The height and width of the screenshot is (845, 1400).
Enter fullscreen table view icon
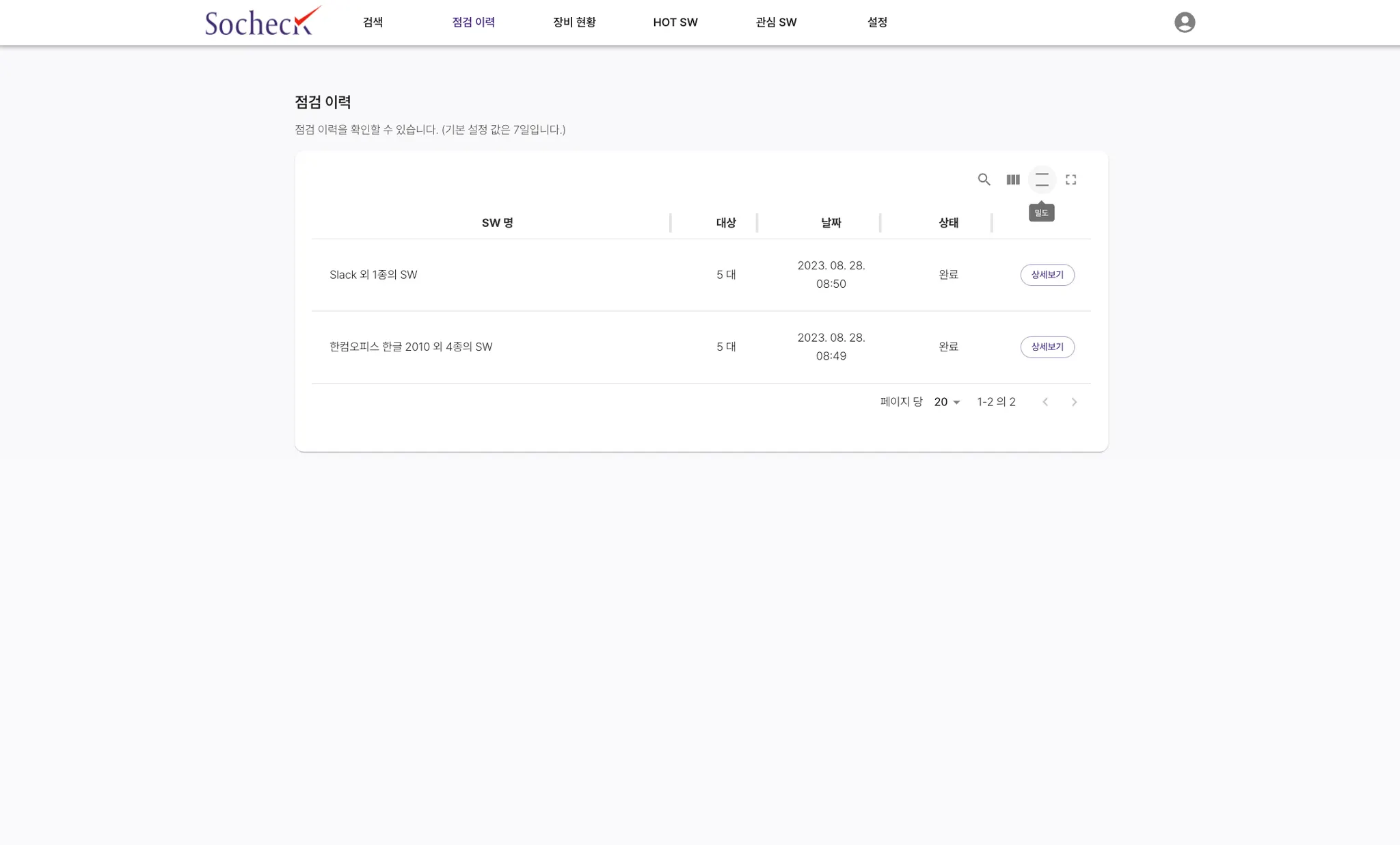point(1071,180)
